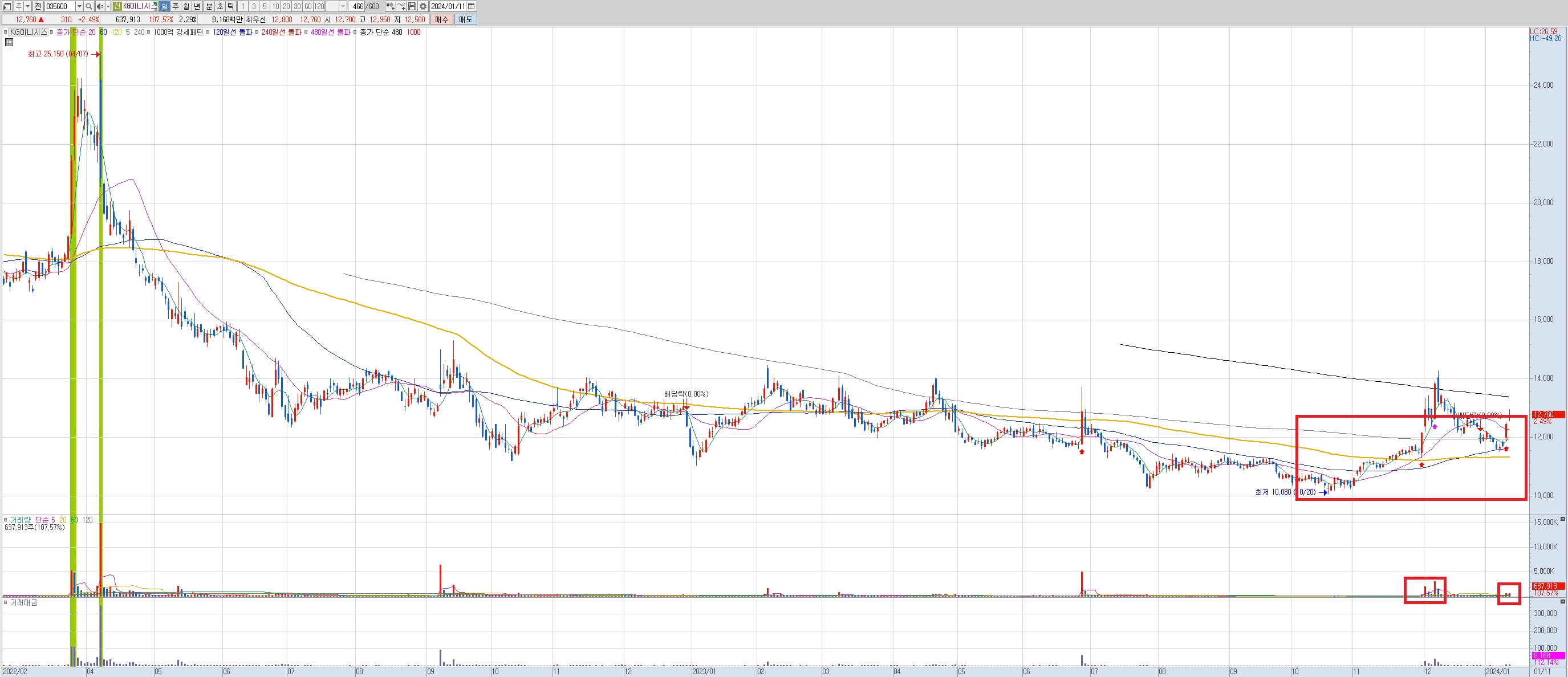Click the data grid icon below legend
1568x677 pixels.
click(9, 42)
